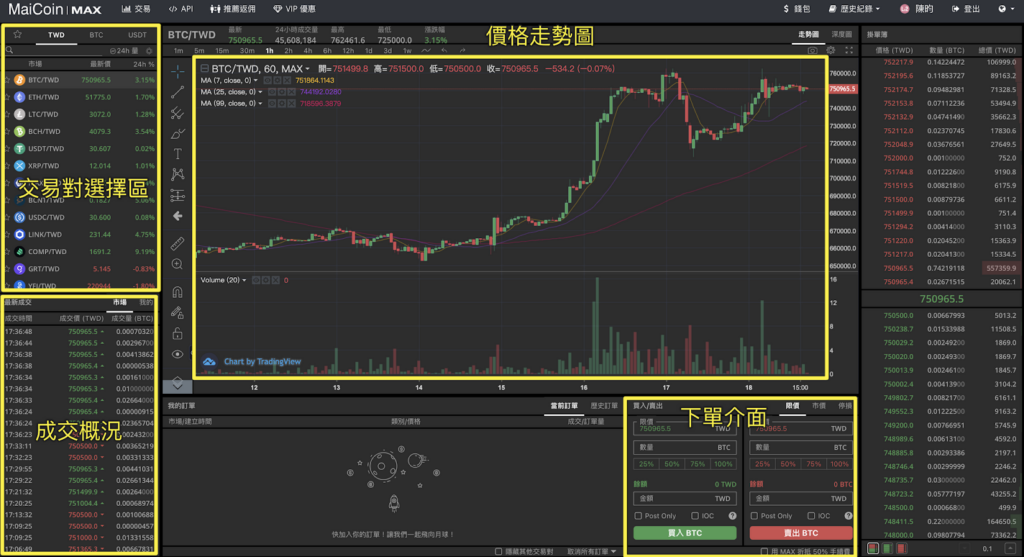Open the favorites star tab in market list

click(18, 35)
